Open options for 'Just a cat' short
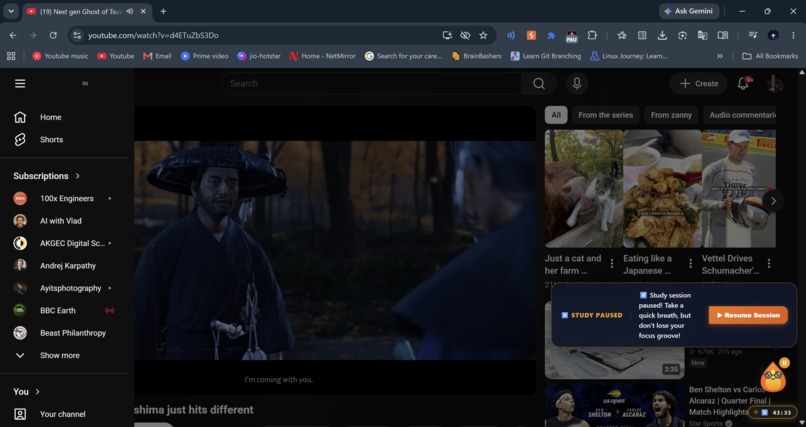The width and height of the screenshot is (806, 427). (612, 264)
